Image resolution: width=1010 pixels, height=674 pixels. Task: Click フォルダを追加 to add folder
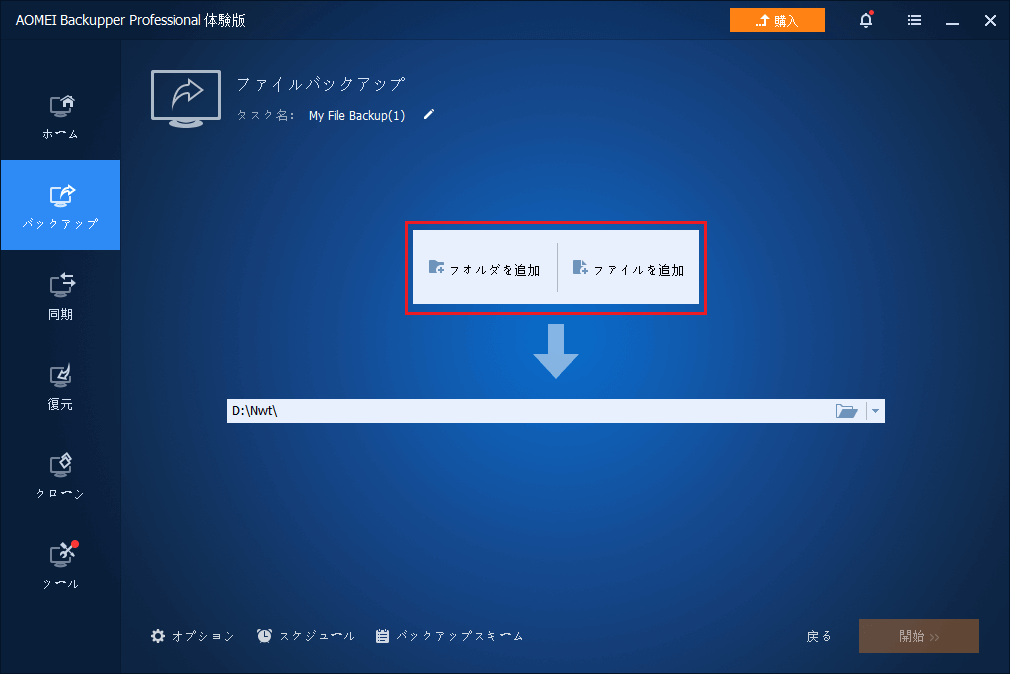pyautogui.click(x=484, y=267)
